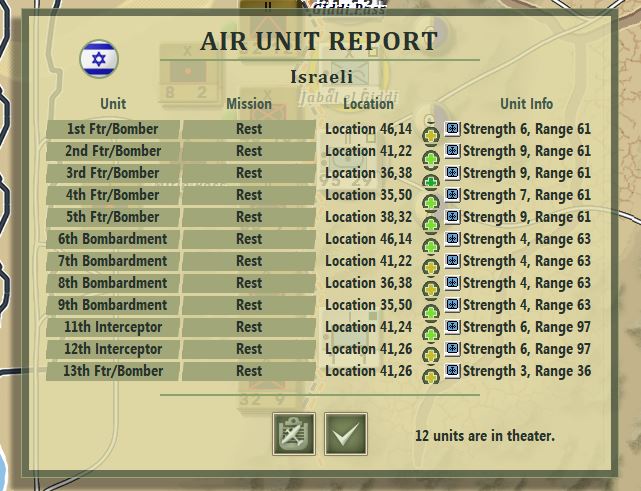The image size is (641, 491).
Task: Click Location 41,24 text
Action: [368, 327]
